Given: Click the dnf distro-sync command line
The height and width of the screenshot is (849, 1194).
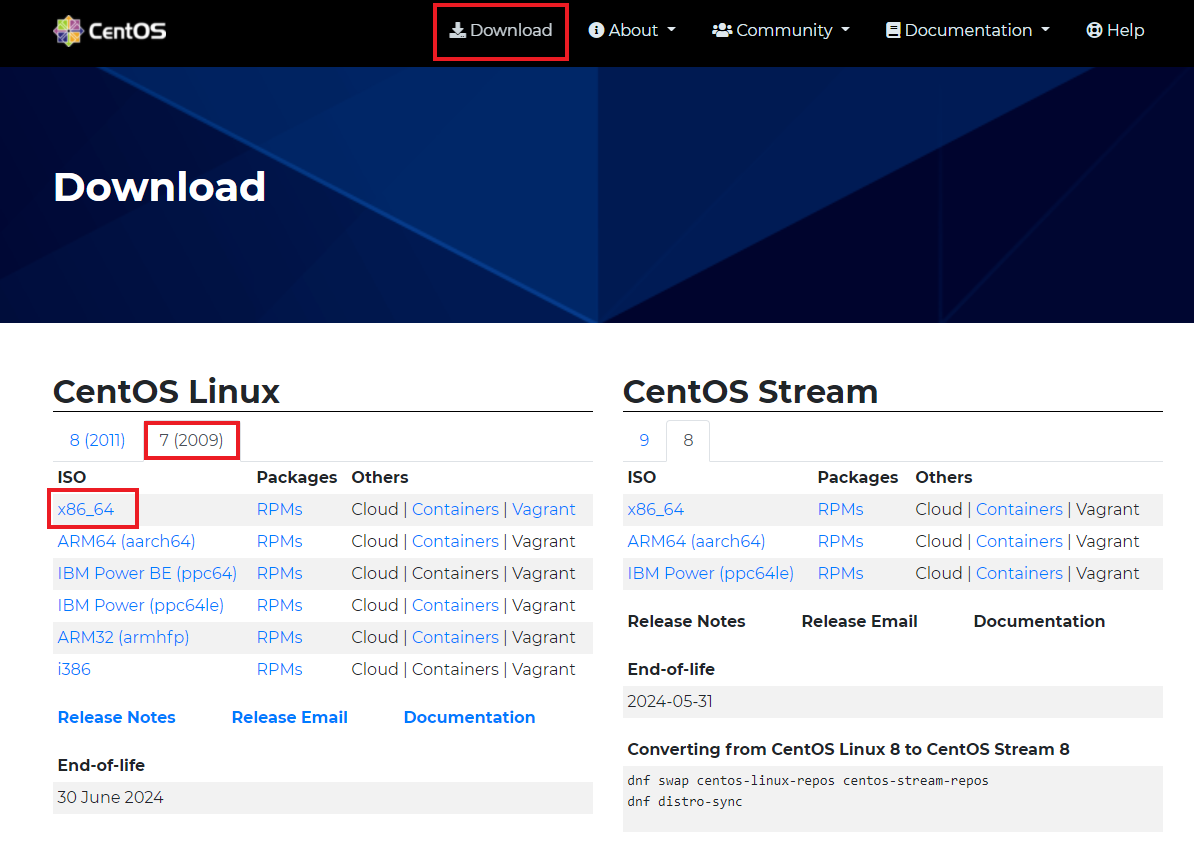Looking at the screenshot, I should [685, 802].
